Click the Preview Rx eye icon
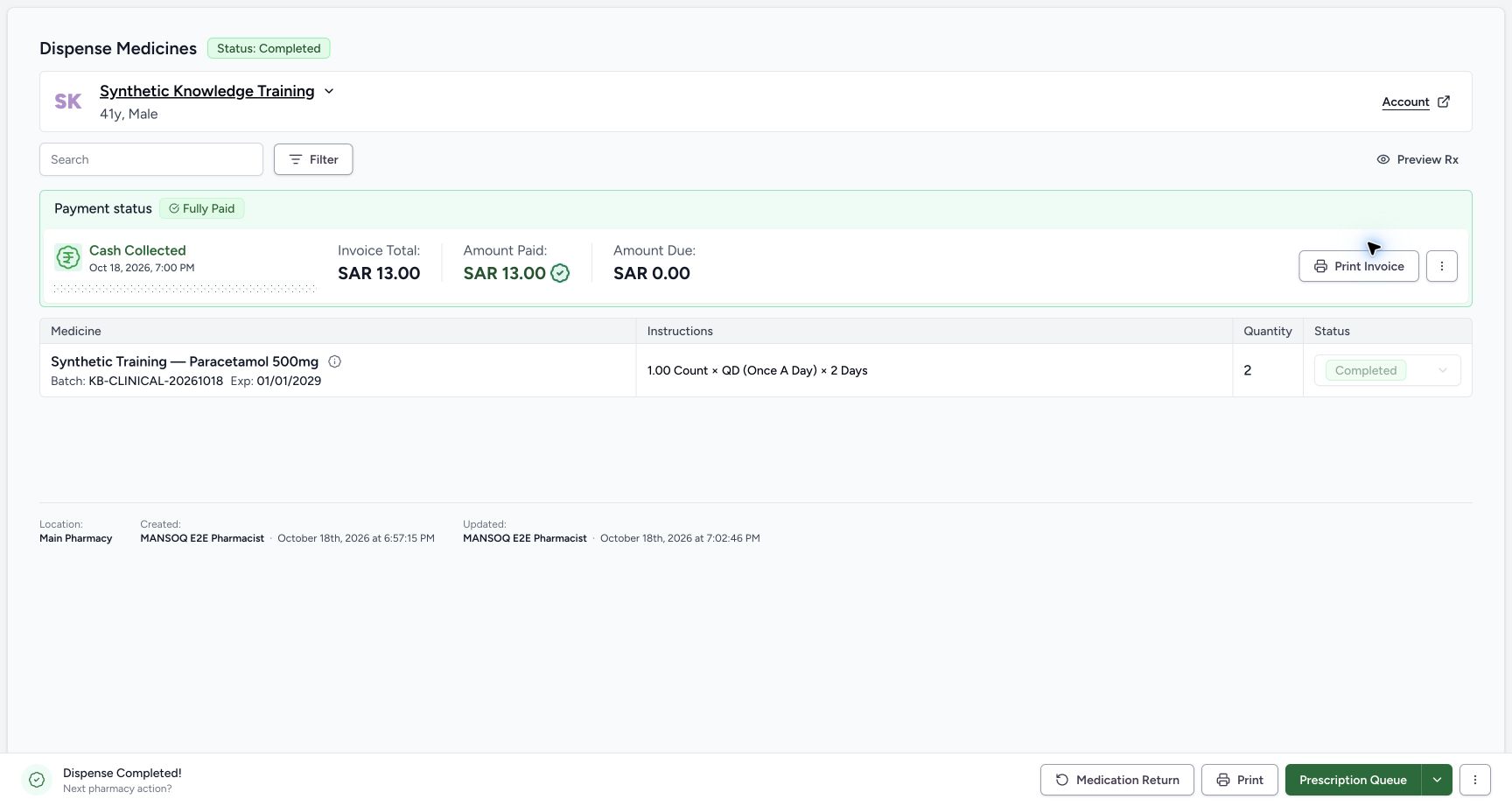Image resolution: width=1512 pixels, height=806 pixels. point(1383,159)
